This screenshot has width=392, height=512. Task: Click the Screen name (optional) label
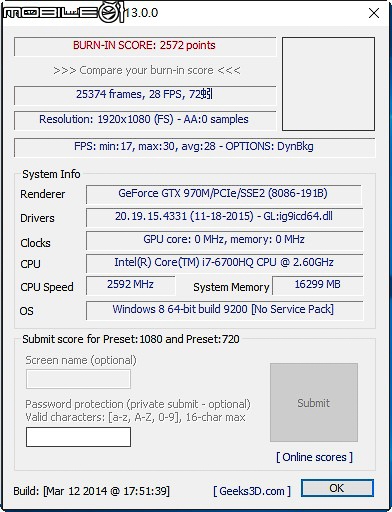81,360
